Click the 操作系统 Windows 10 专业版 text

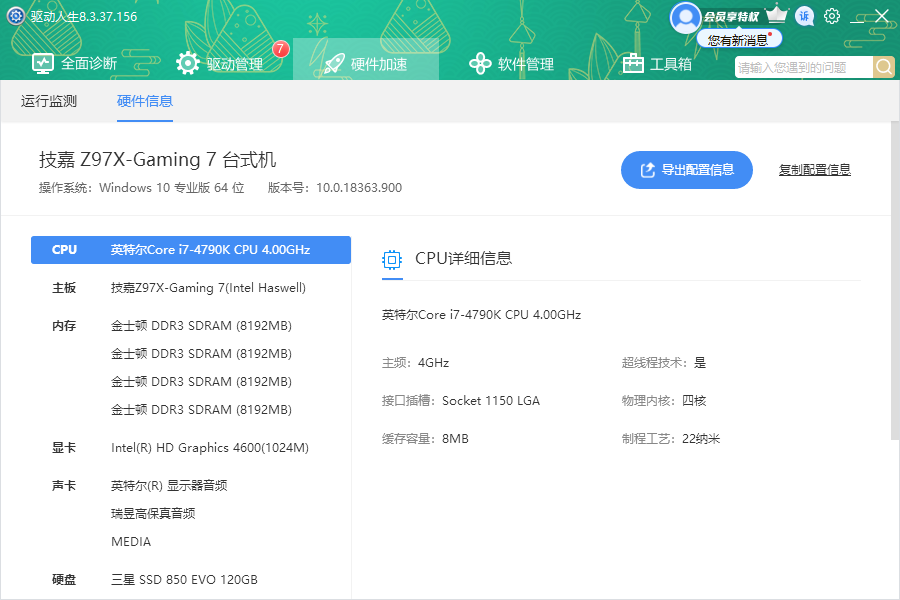click(x=141, y=188)
